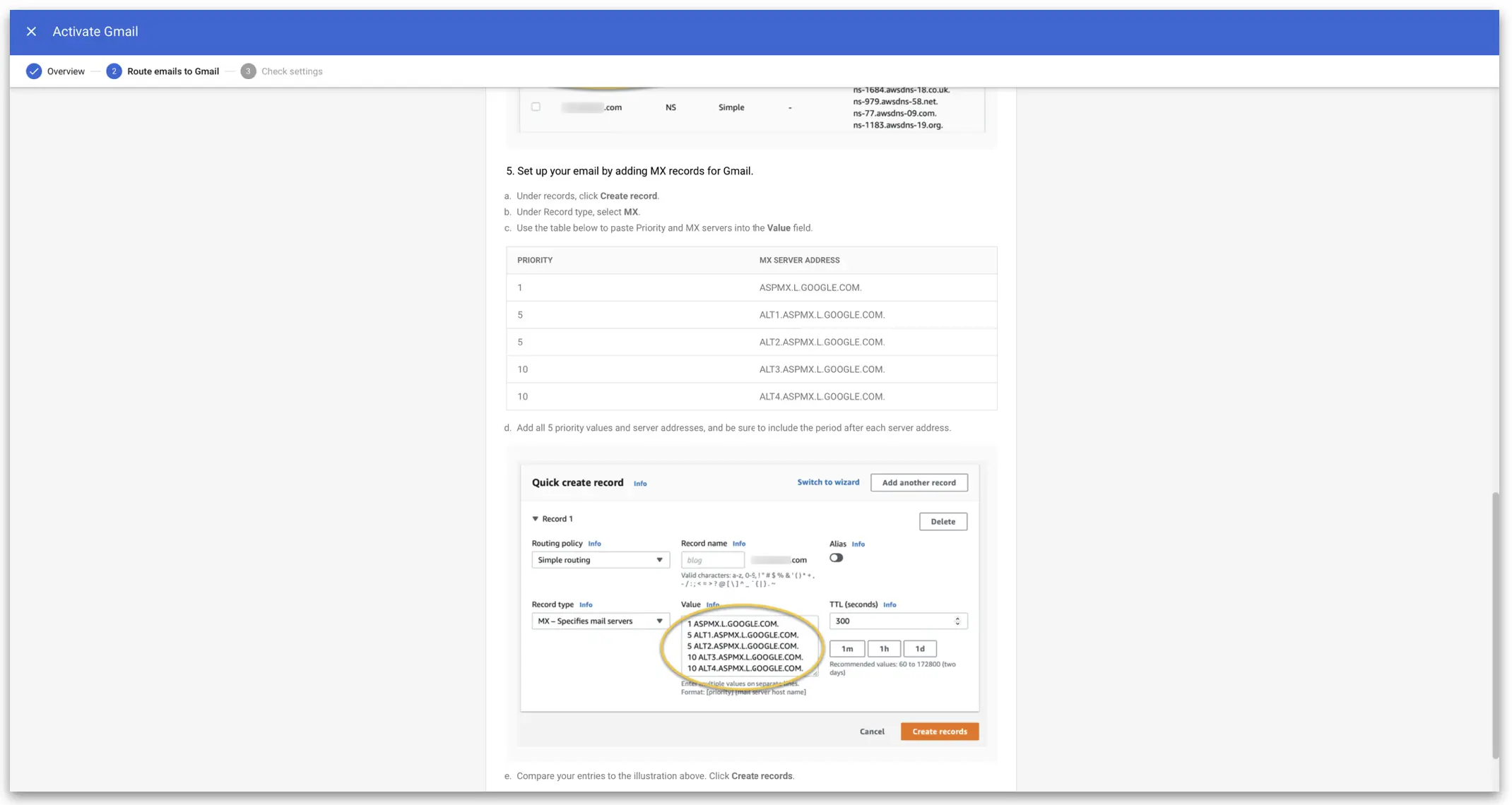Set TTL with the 1h button
The image size is (1512, 805).
tap(884, 649)
